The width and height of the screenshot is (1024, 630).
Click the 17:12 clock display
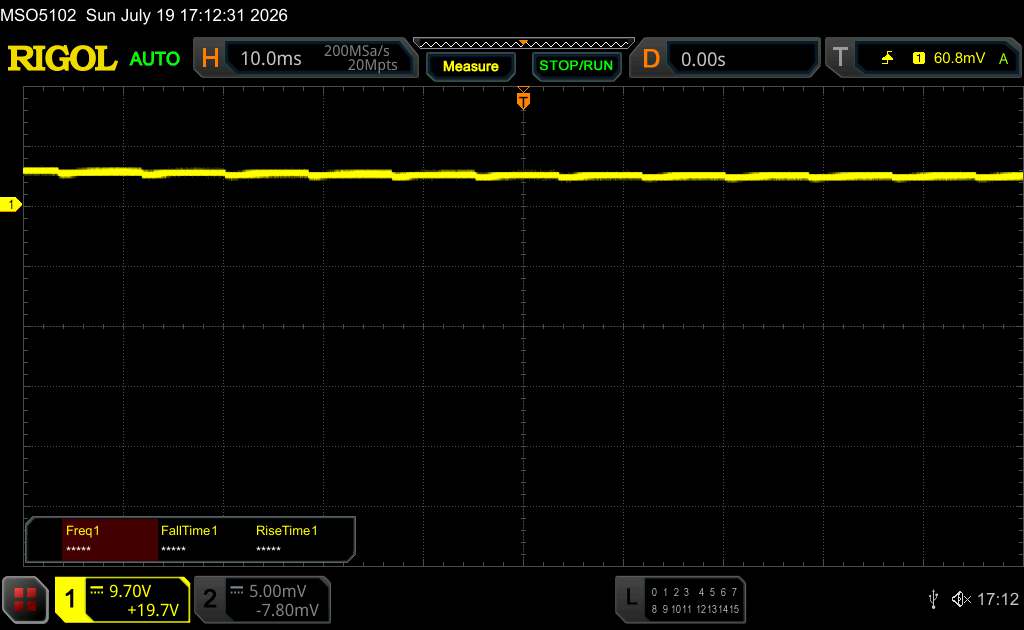coord(997,599)
